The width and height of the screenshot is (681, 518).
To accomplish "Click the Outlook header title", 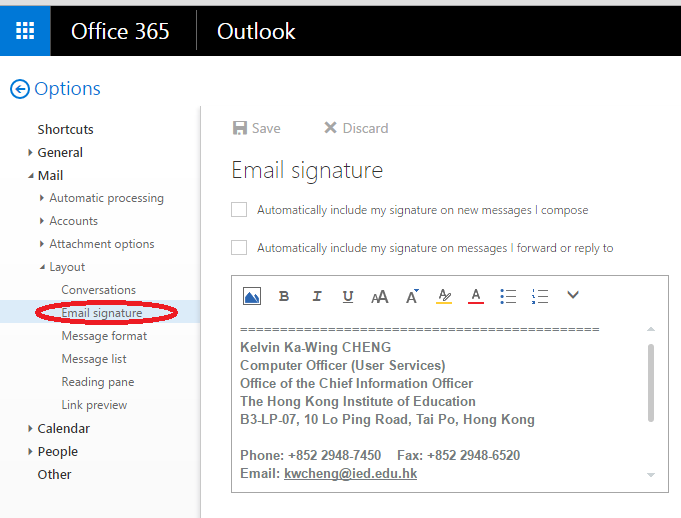I will click(256, 31).
